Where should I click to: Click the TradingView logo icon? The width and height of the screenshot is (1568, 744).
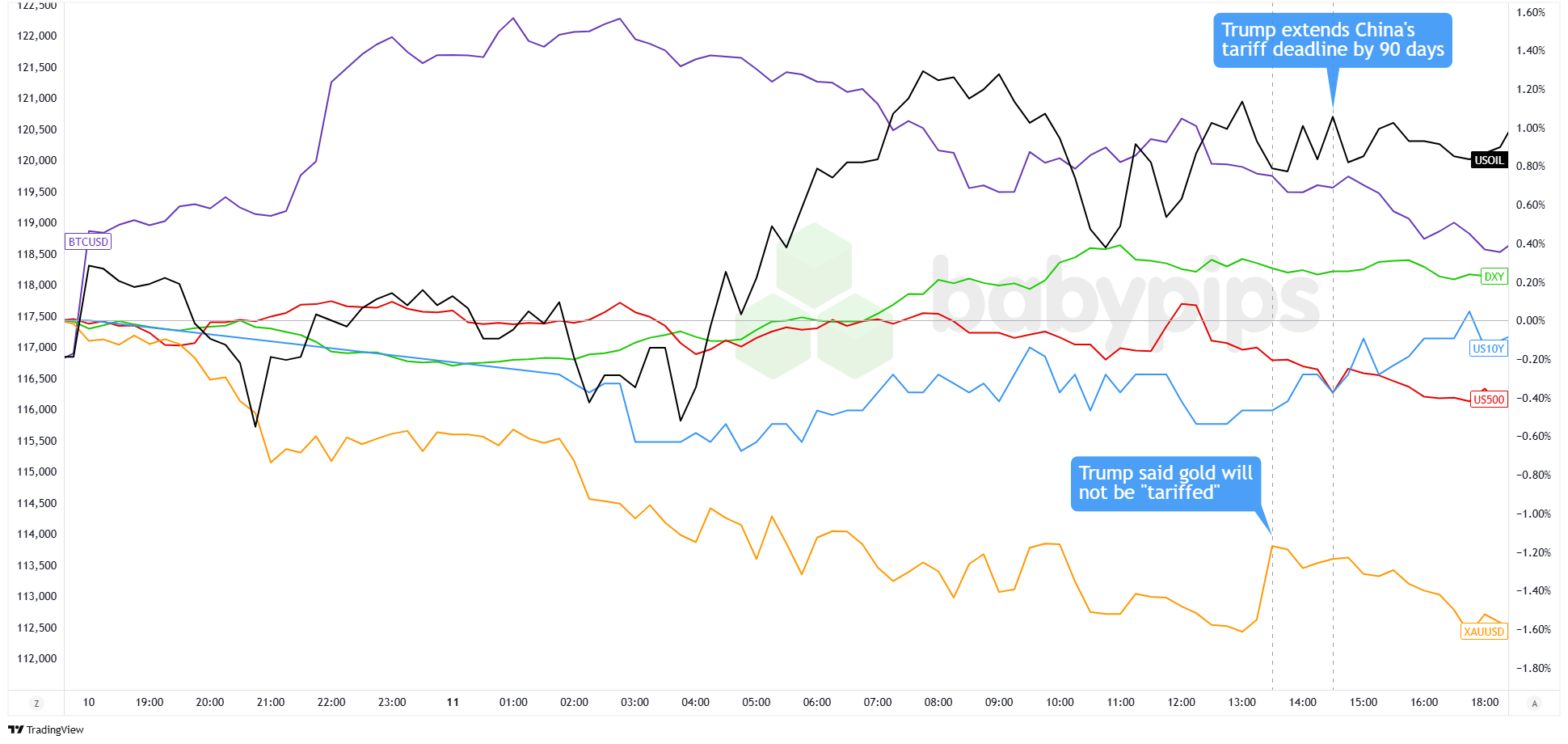coord(15,729)
